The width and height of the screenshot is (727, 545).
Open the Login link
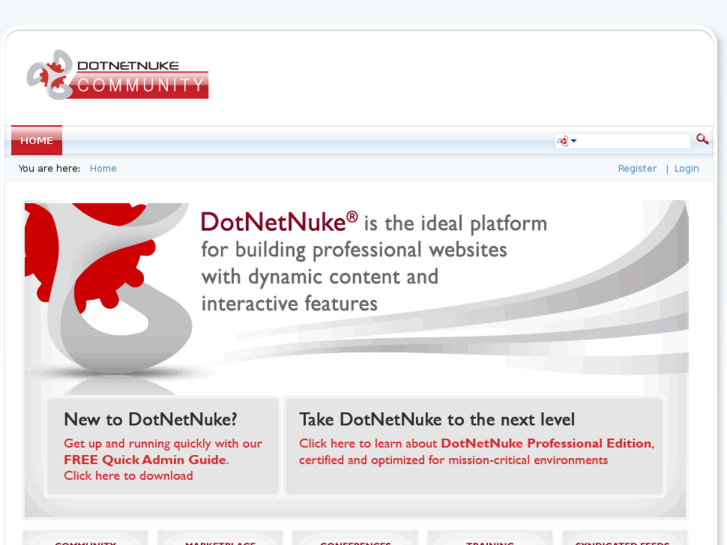[686, 168]
